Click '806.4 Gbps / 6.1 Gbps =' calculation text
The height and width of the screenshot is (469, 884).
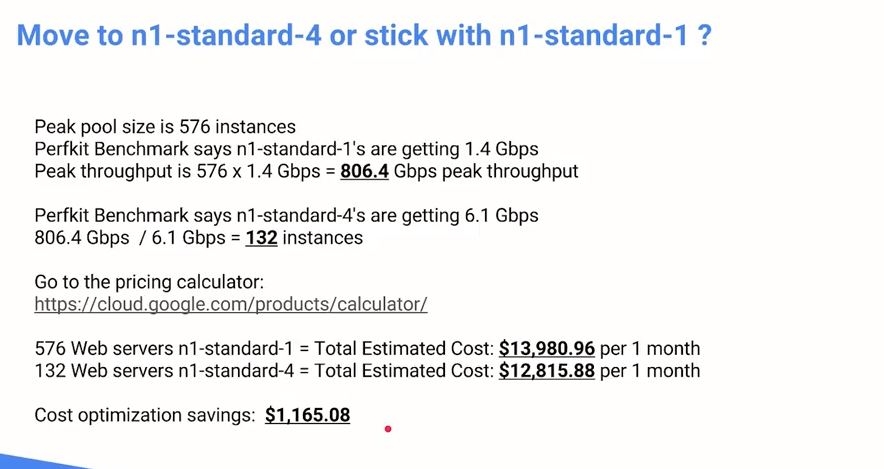click(138, 237)
